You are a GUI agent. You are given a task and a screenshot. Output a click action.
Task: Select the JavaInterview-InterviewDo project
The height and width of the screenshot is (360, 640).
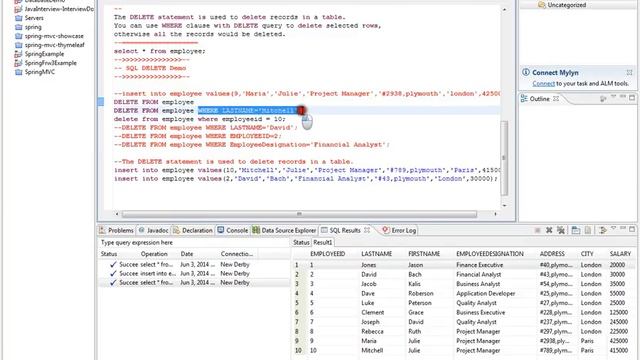click(x=54, y=9)
